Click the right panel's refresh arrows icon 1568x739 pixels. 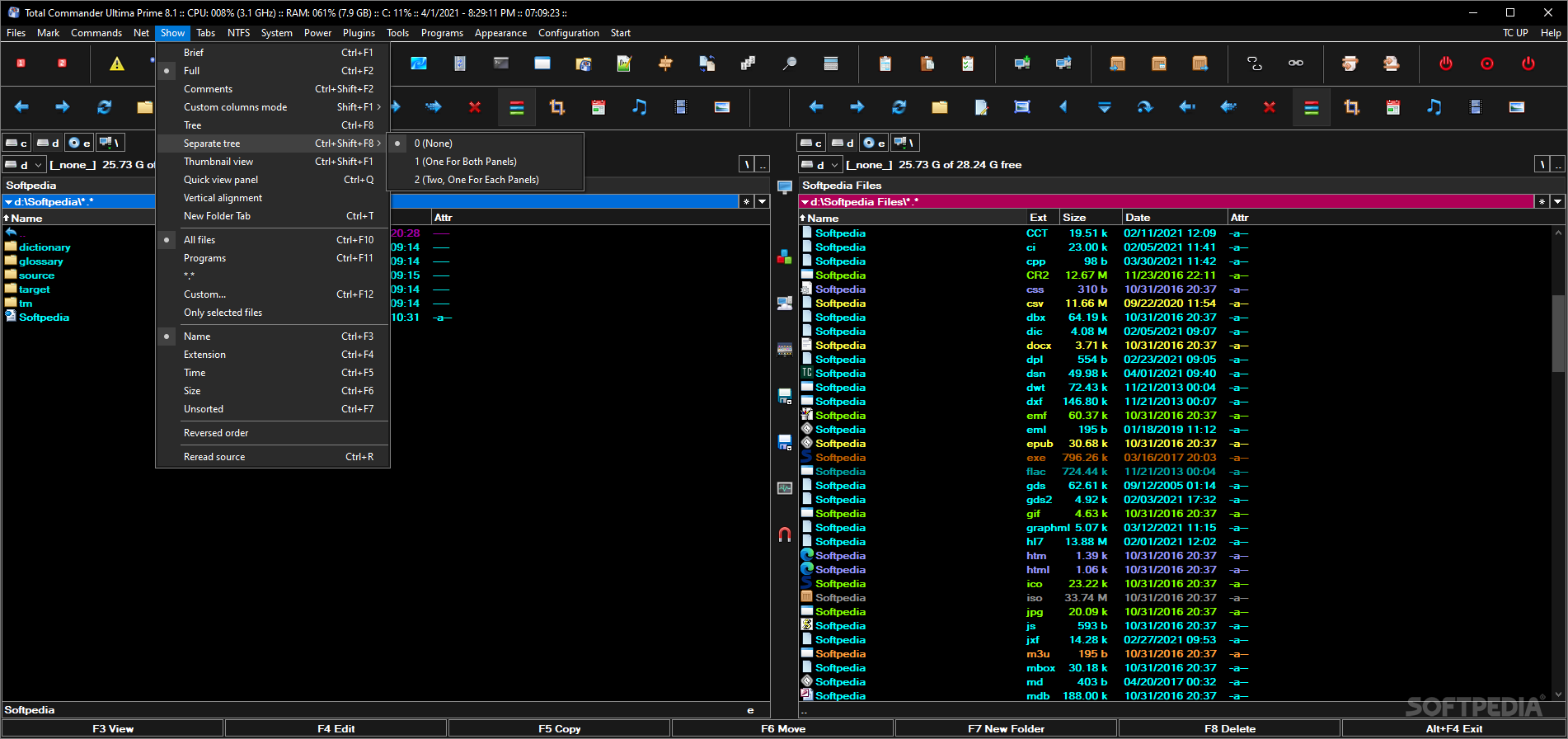tap(899, 107)
